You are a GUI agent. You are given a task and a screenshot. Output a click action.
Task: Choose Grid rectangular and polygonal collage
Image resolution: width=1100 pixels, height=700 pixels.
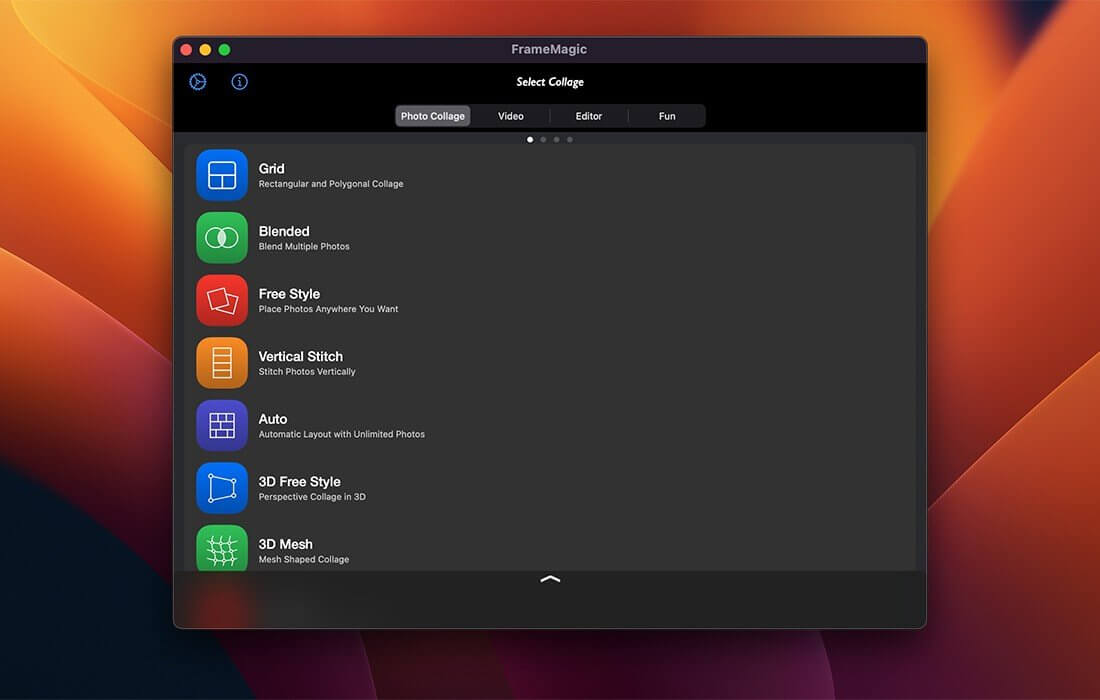tap(300, 174)
